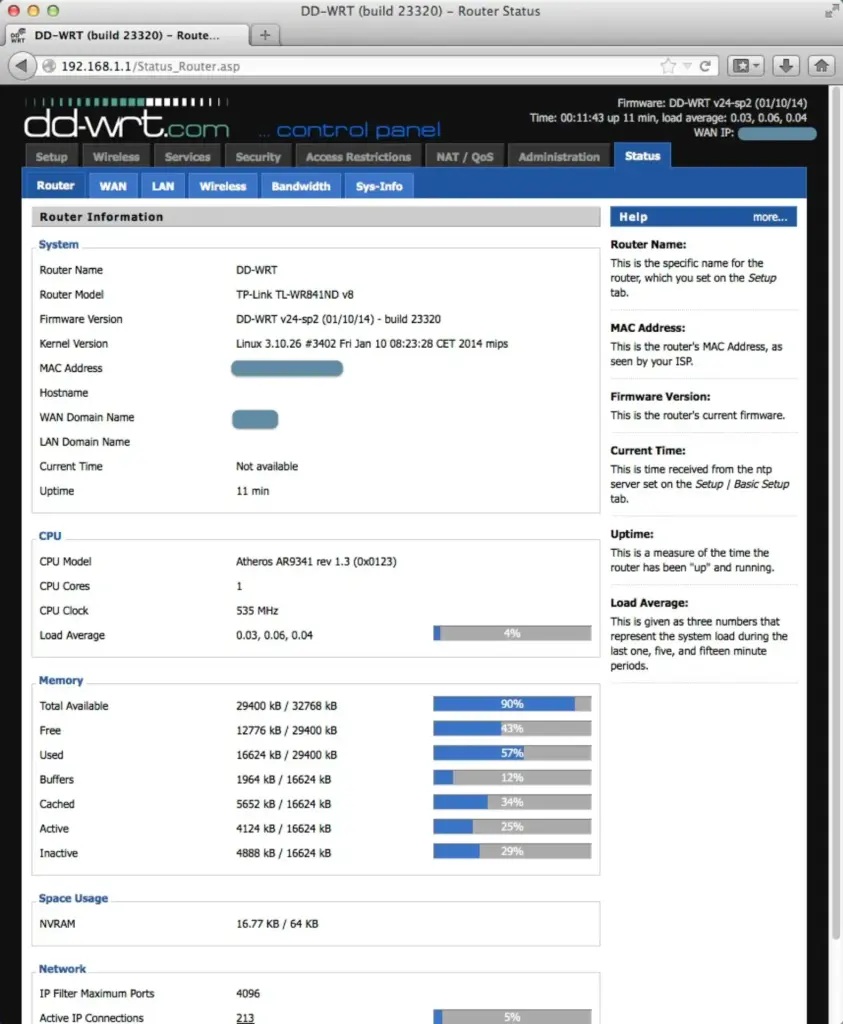The image size is (843, 1024).
Task: Click the browser back arrow button
Action: pos(21,66)
